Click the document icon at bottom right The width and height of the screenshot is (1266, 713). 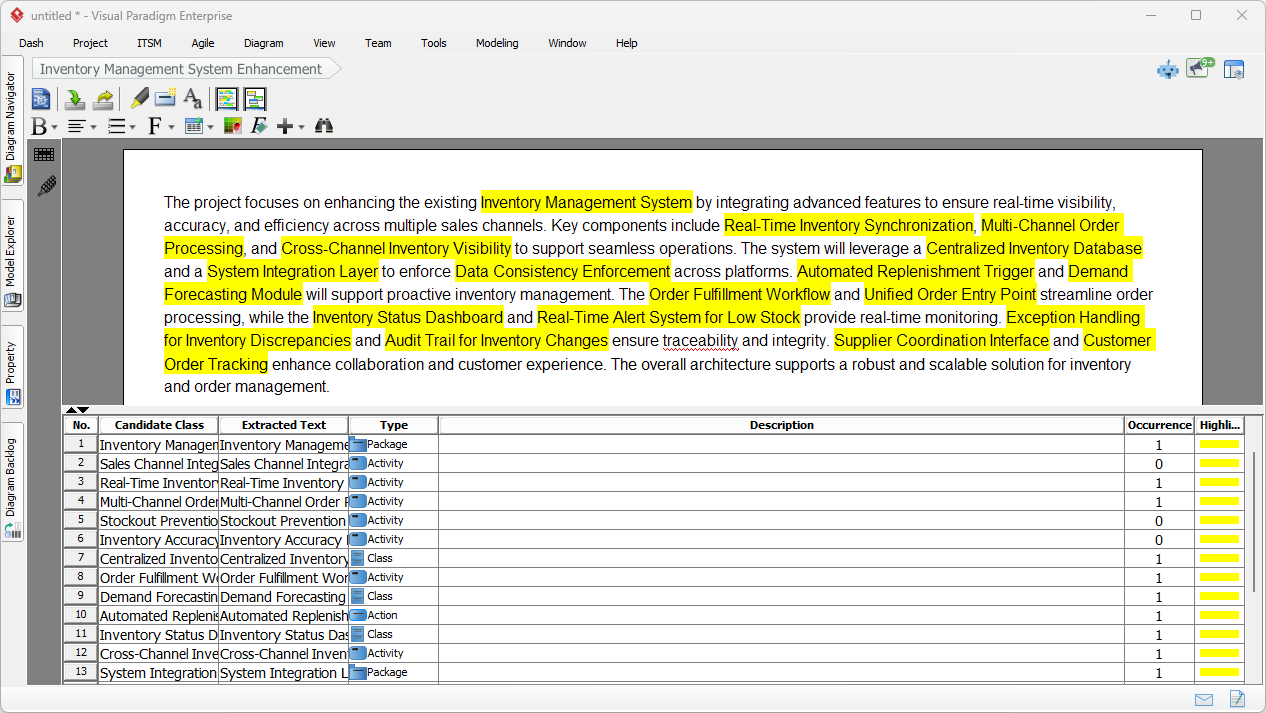coord(1236,699)
